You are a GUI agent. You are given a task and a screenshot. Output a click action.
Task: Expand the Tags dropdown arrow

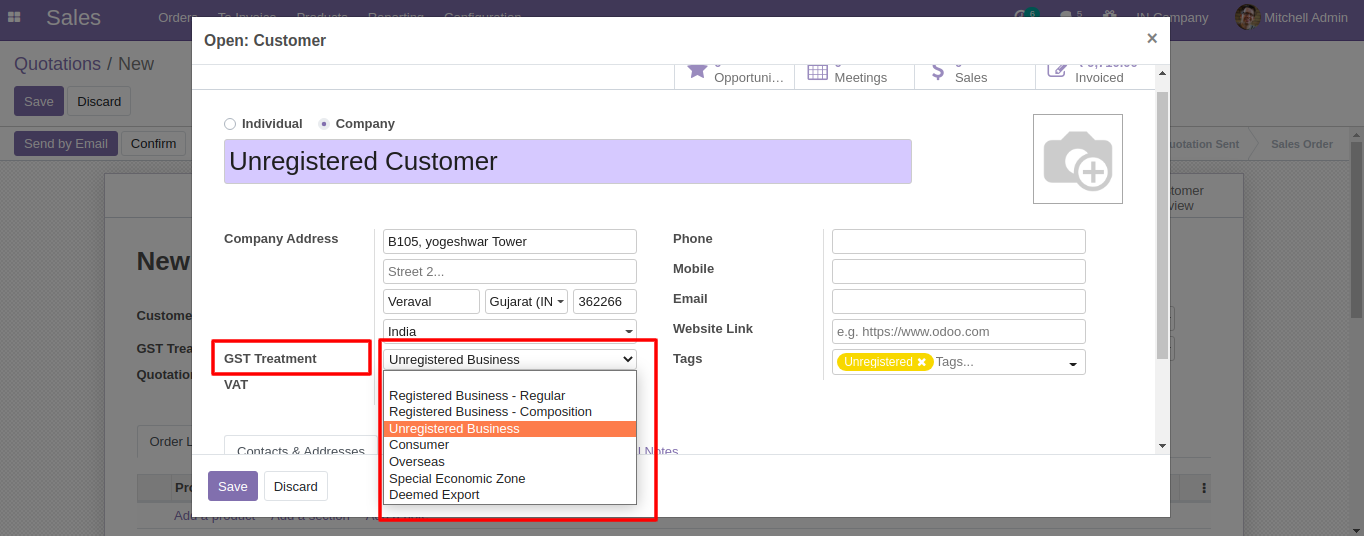pyautogui.click(x=1073, y=363)
